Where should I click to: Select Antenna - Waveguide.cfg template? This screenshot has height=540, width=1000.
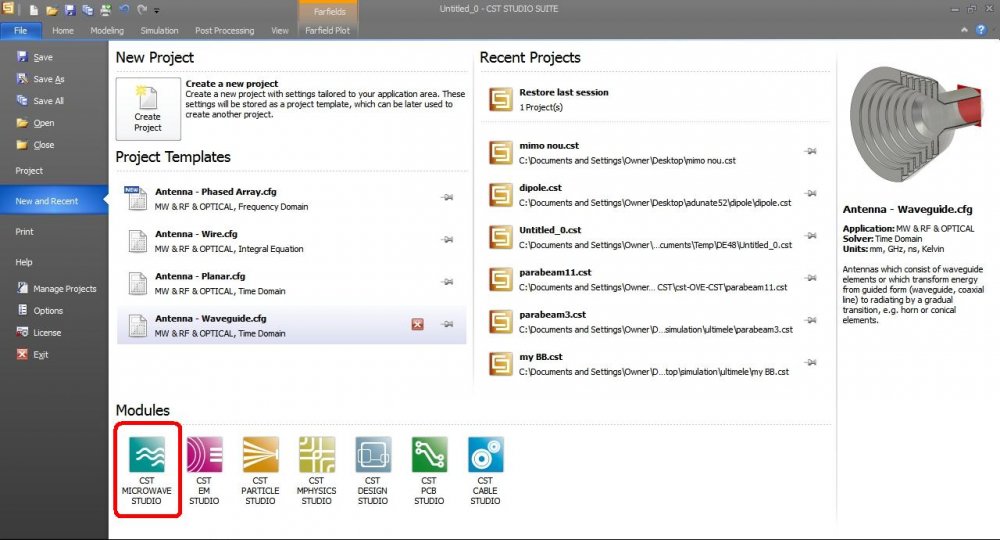click(x=291, y=325)
